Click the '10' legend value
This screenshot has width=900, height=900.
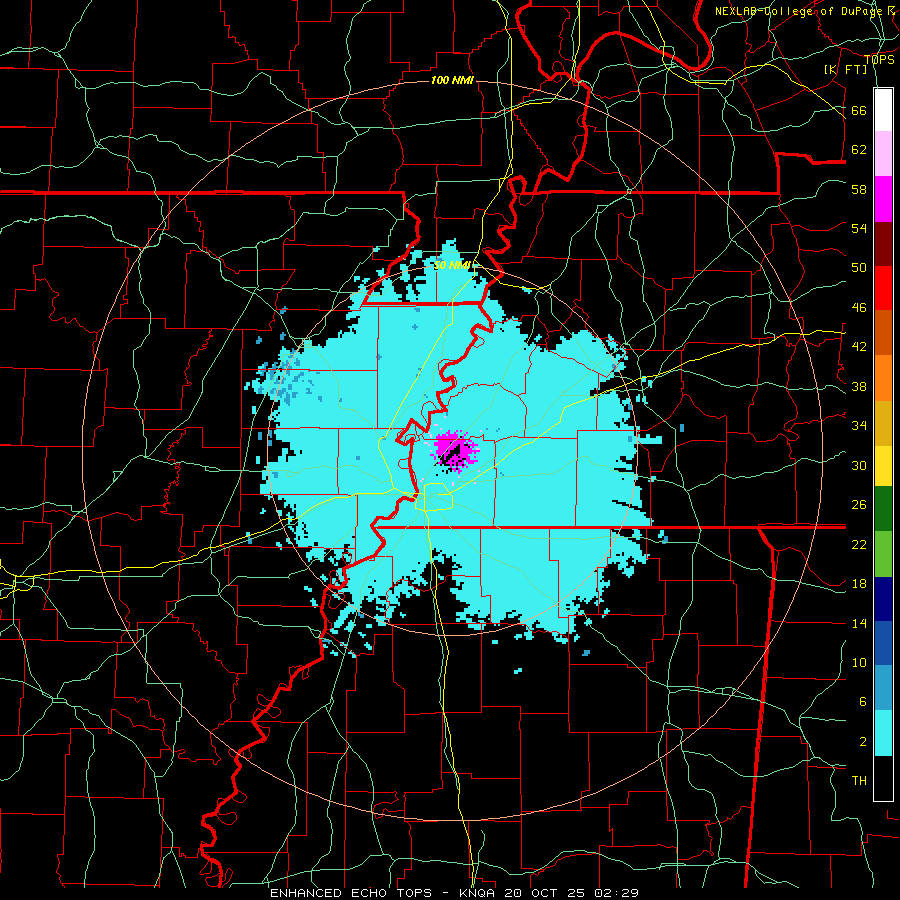point(859,663)
